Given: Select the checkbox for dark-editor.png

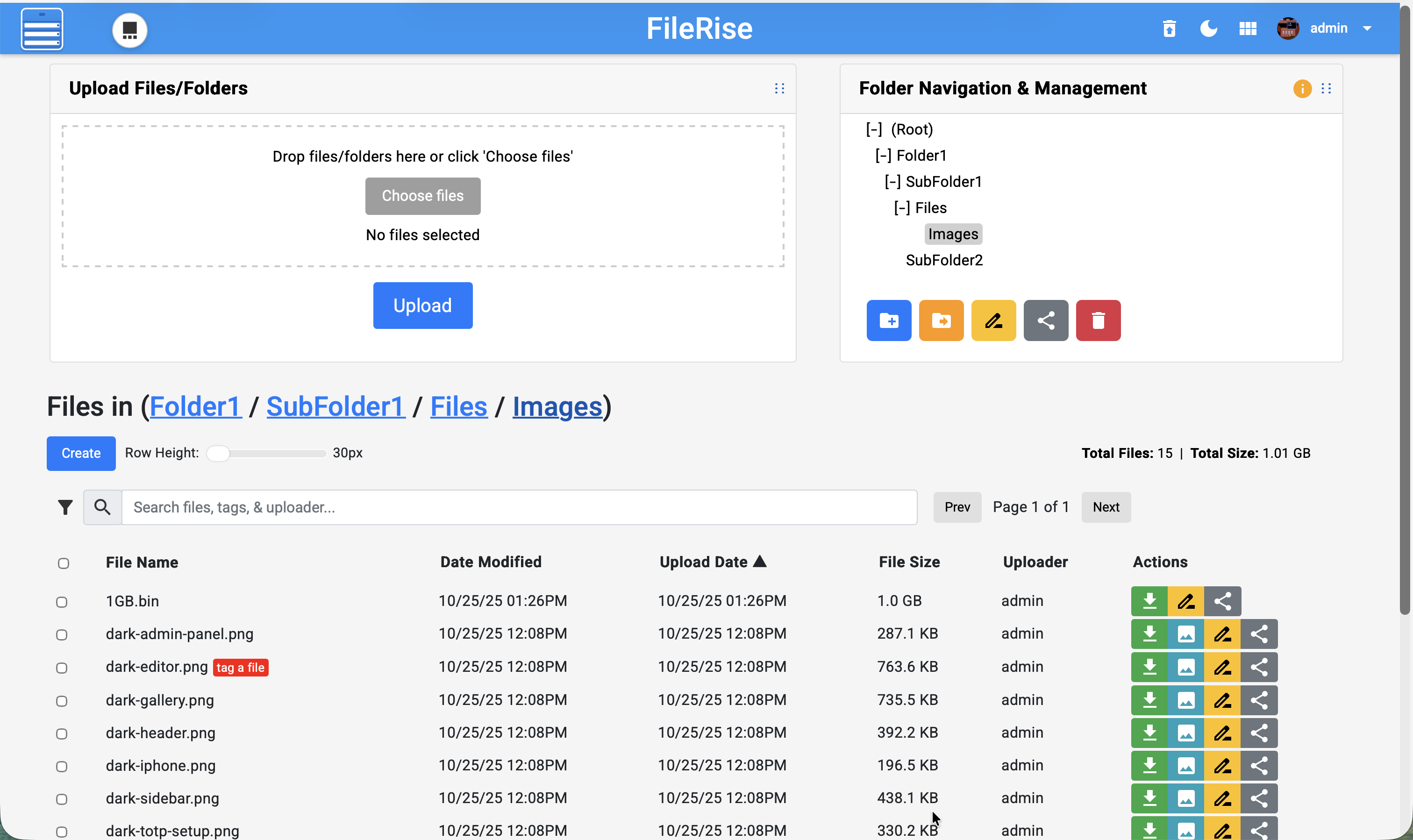Looking at the screenshot, I should coord(62,668).
